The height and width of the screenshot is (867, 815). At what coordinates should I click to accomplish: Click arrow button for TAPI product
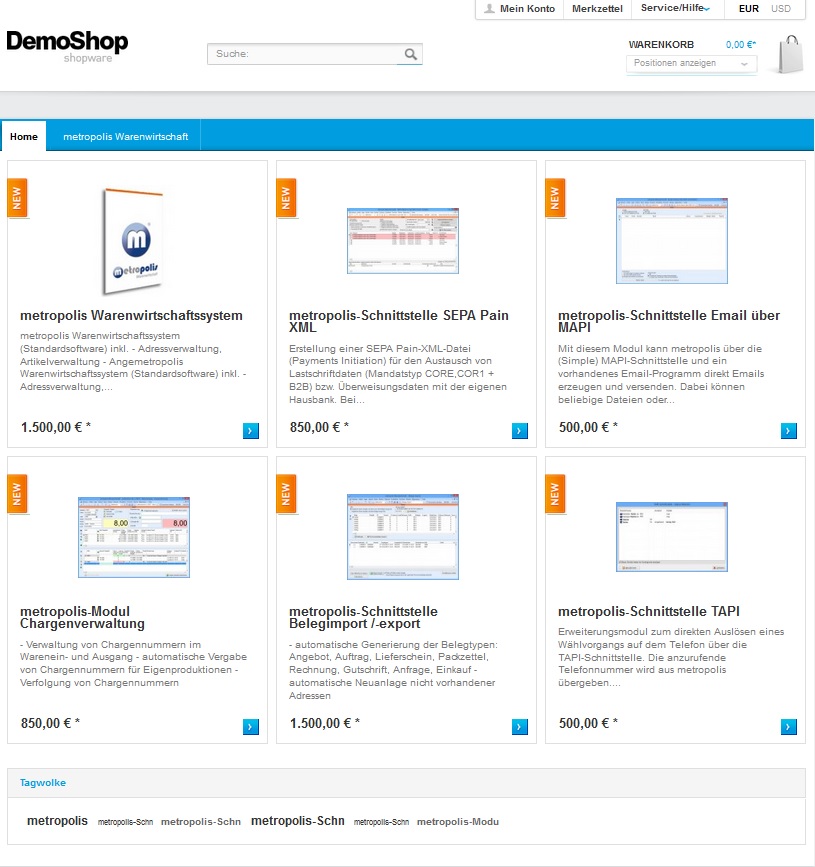point(788,727)
